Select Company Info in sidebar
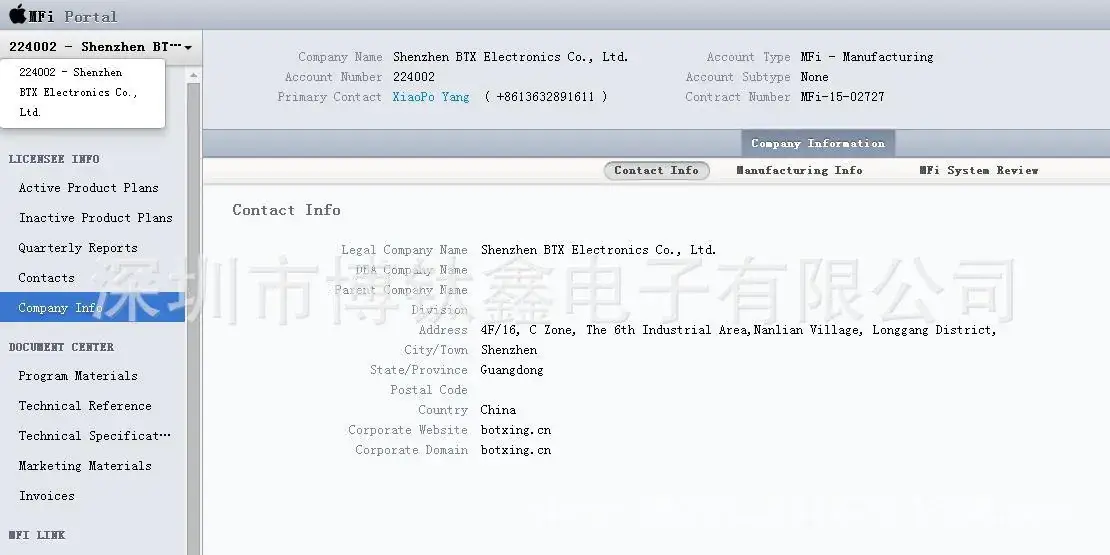Screen dimensions: 1110x555 (92, 307)
